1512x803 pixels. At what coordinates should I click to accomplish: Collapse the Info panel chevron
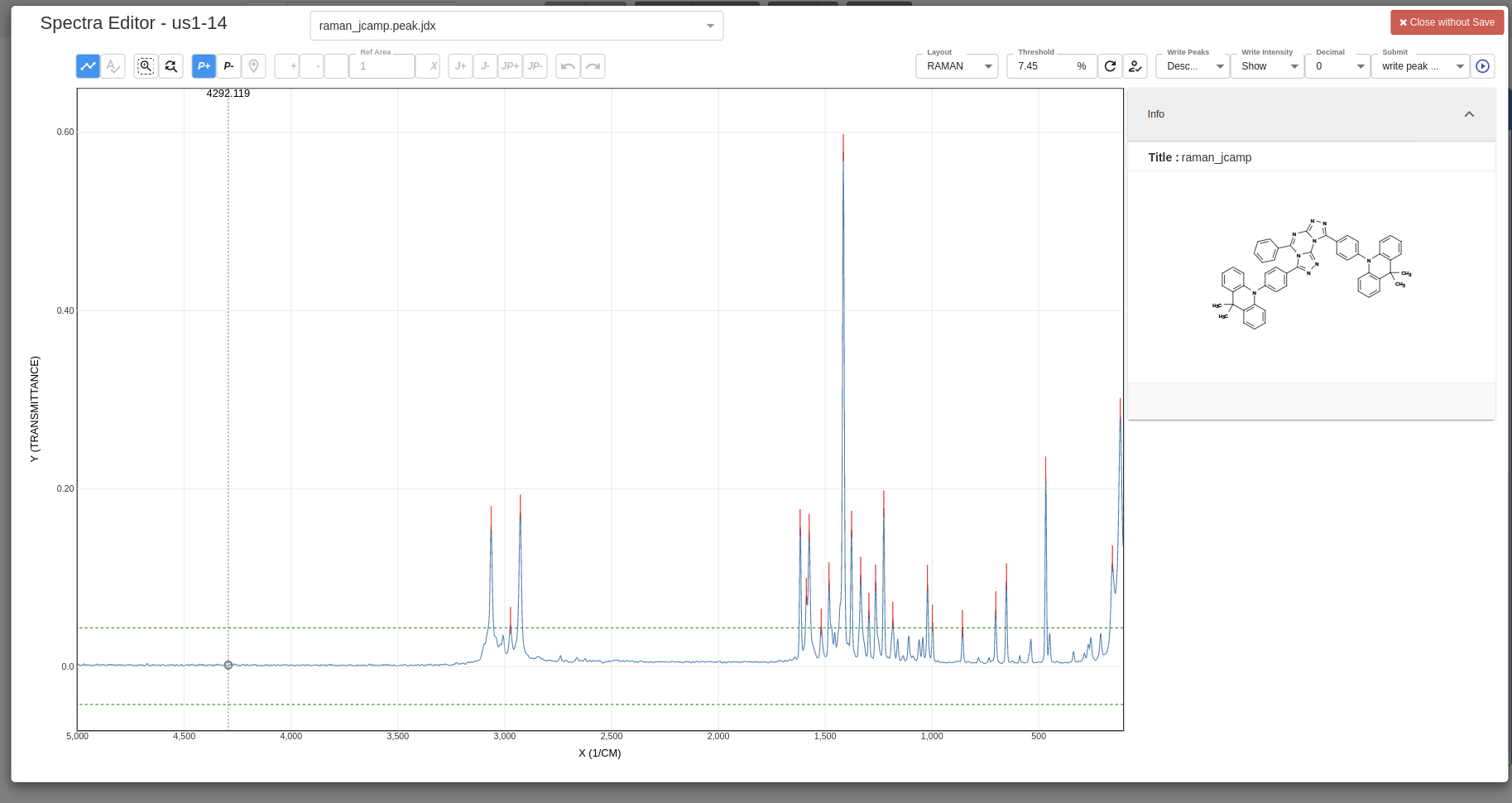pos(1470,114)
